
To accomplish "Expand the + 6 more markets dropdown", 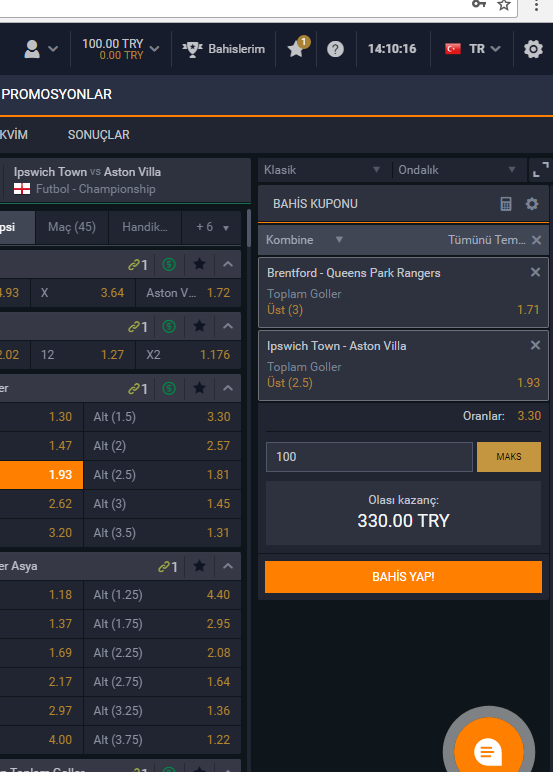I will [212, 227].
